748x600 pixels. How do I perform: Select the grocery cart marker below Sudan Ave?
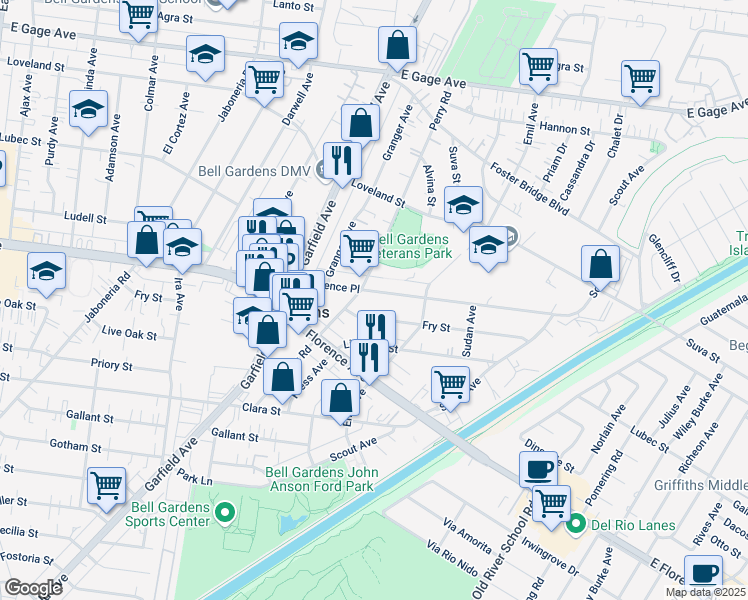(x=450, y=386)
